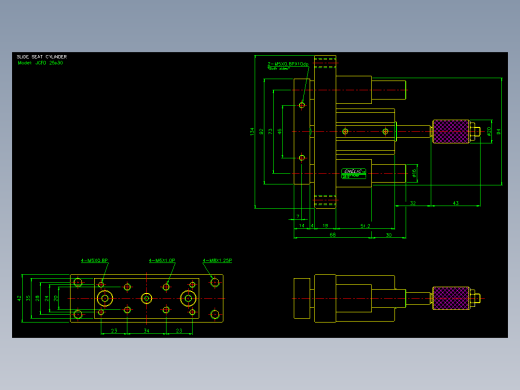Click the magenta knurled knob in the lower side view
520x390 pixels.
click(451, 298)
